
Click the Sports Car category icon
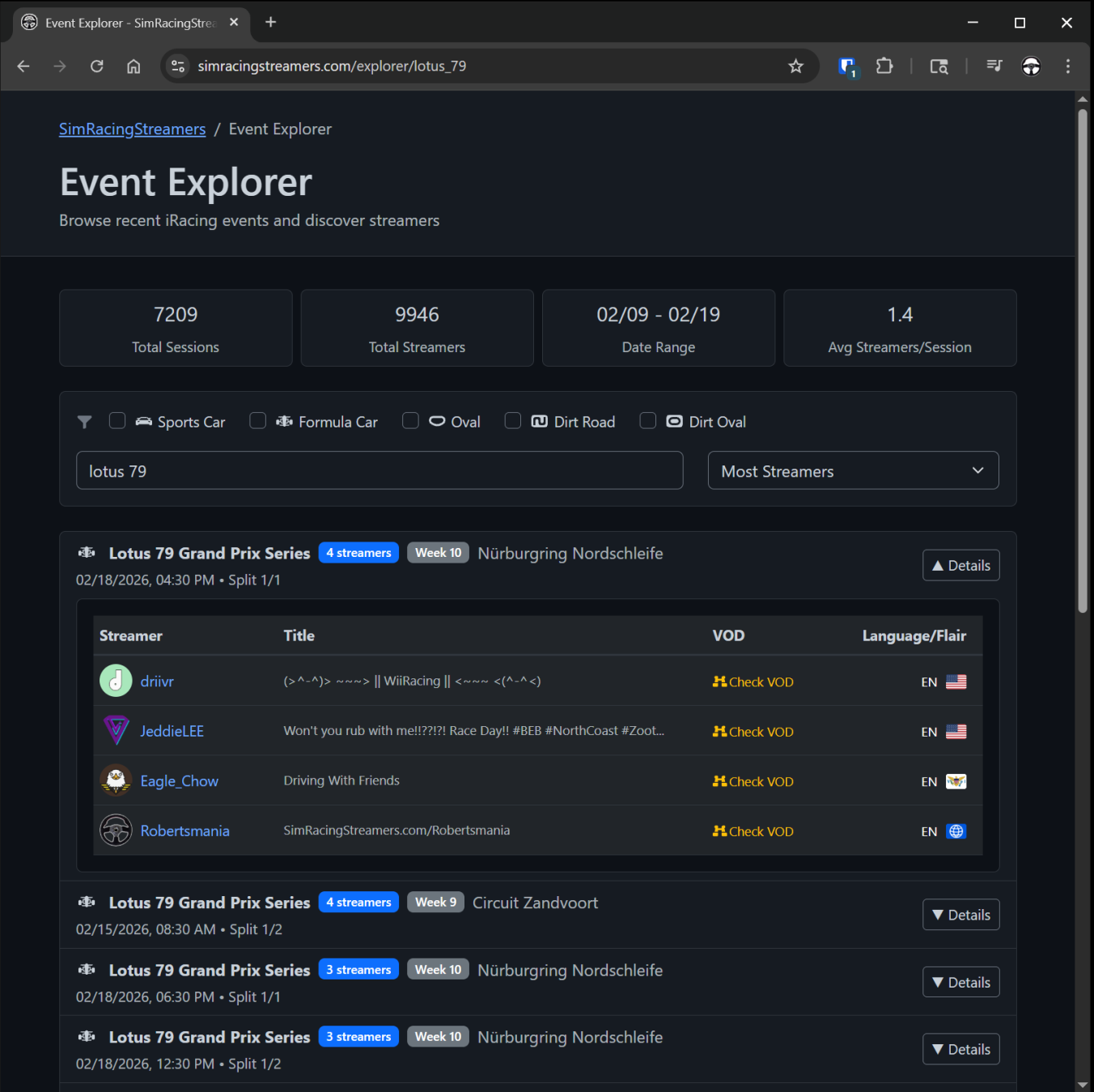coord(143,421)
